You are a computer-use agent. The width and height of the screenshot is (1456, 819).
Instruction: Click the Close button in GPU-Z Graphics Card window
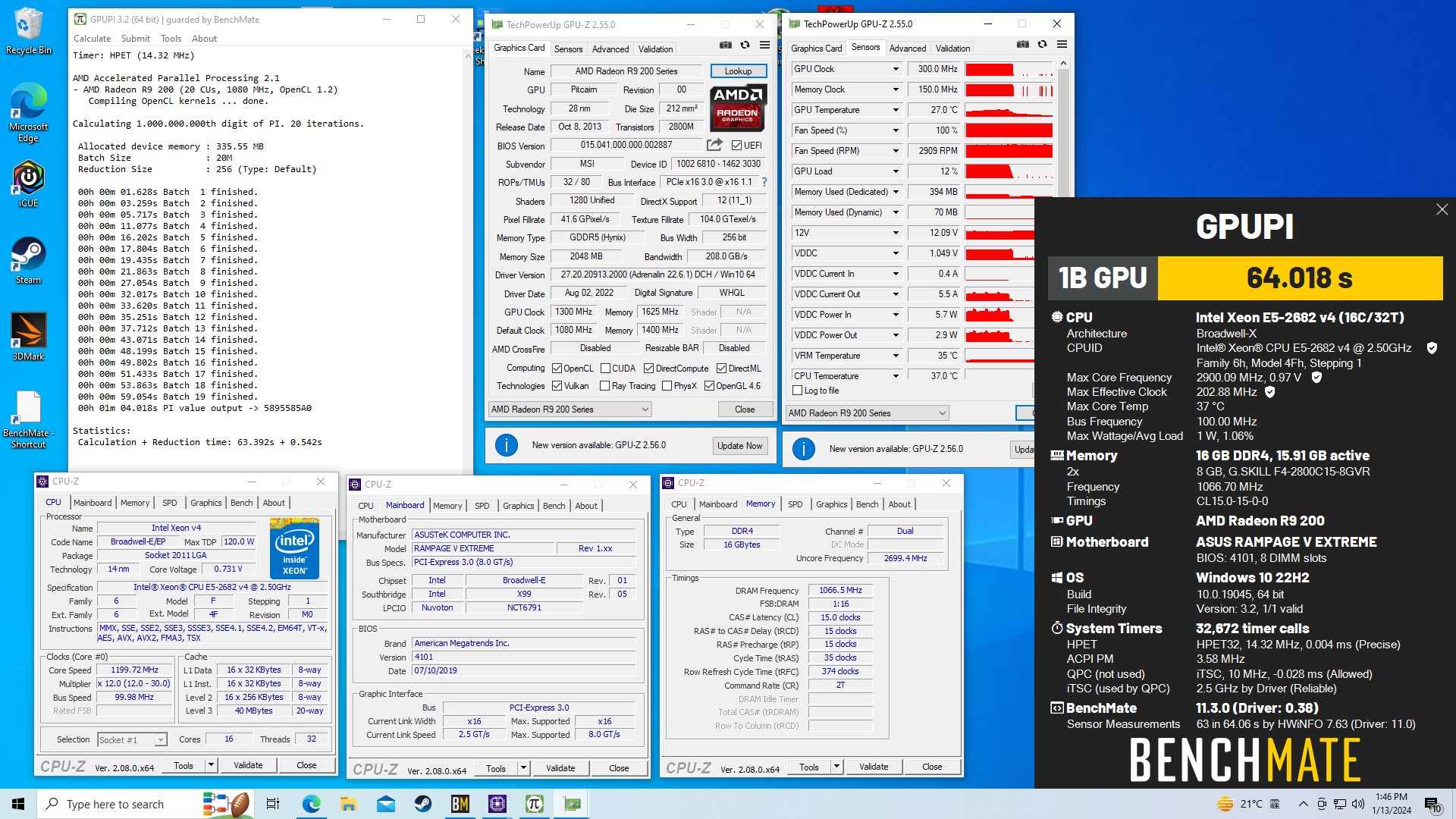745,409
